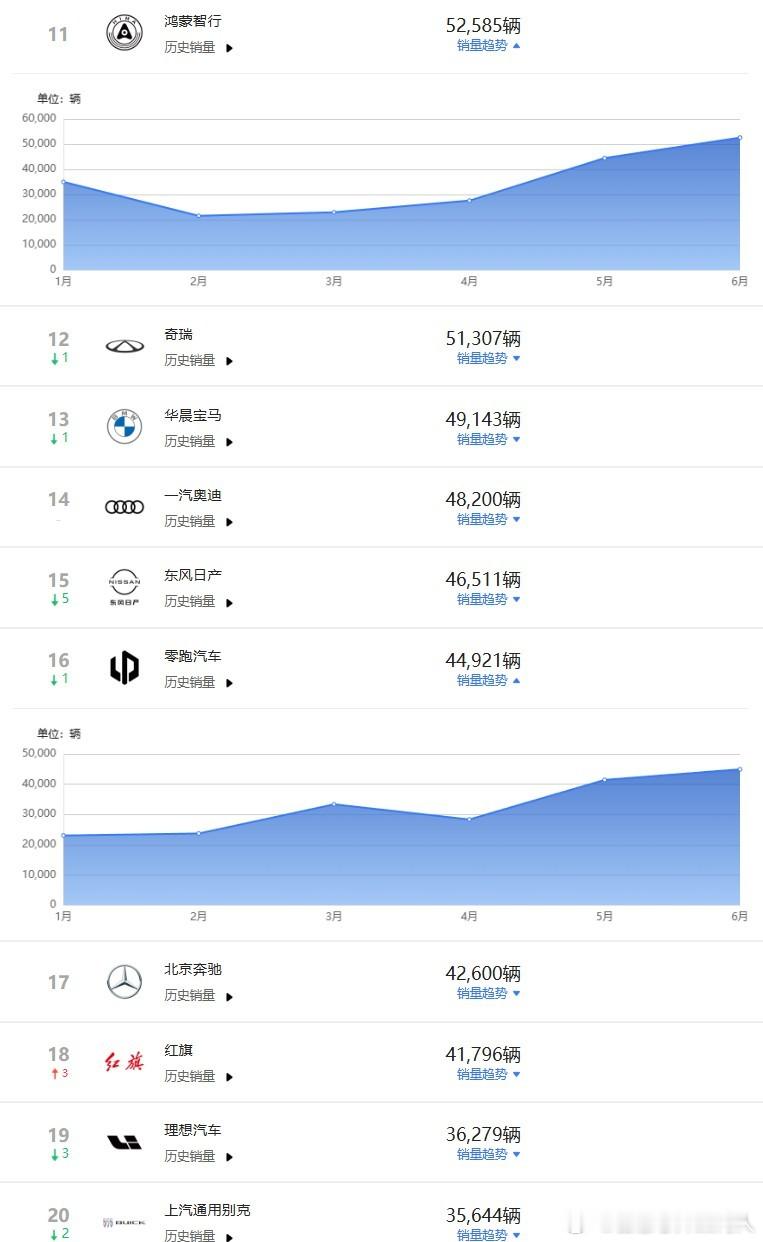Click the 48,200辆 sales figure

(483, 499)
